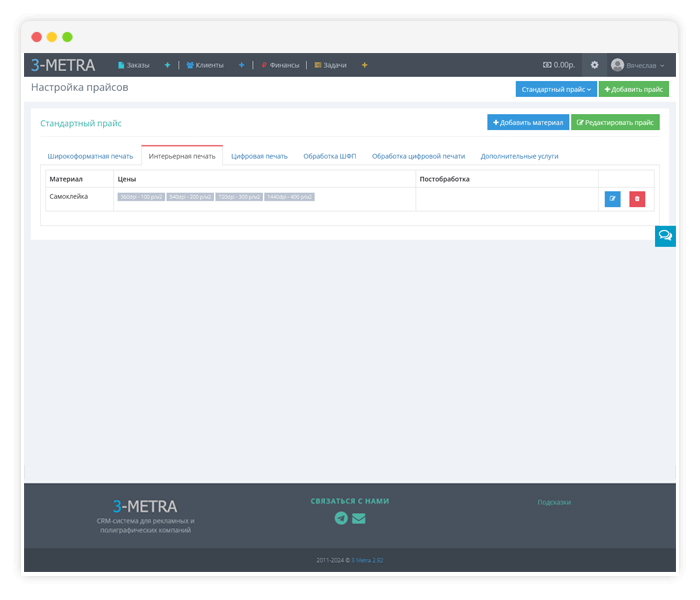This screenshot has height=600, width=700.
Task: Click the yellow minimize window button
Action: point(52,37)
